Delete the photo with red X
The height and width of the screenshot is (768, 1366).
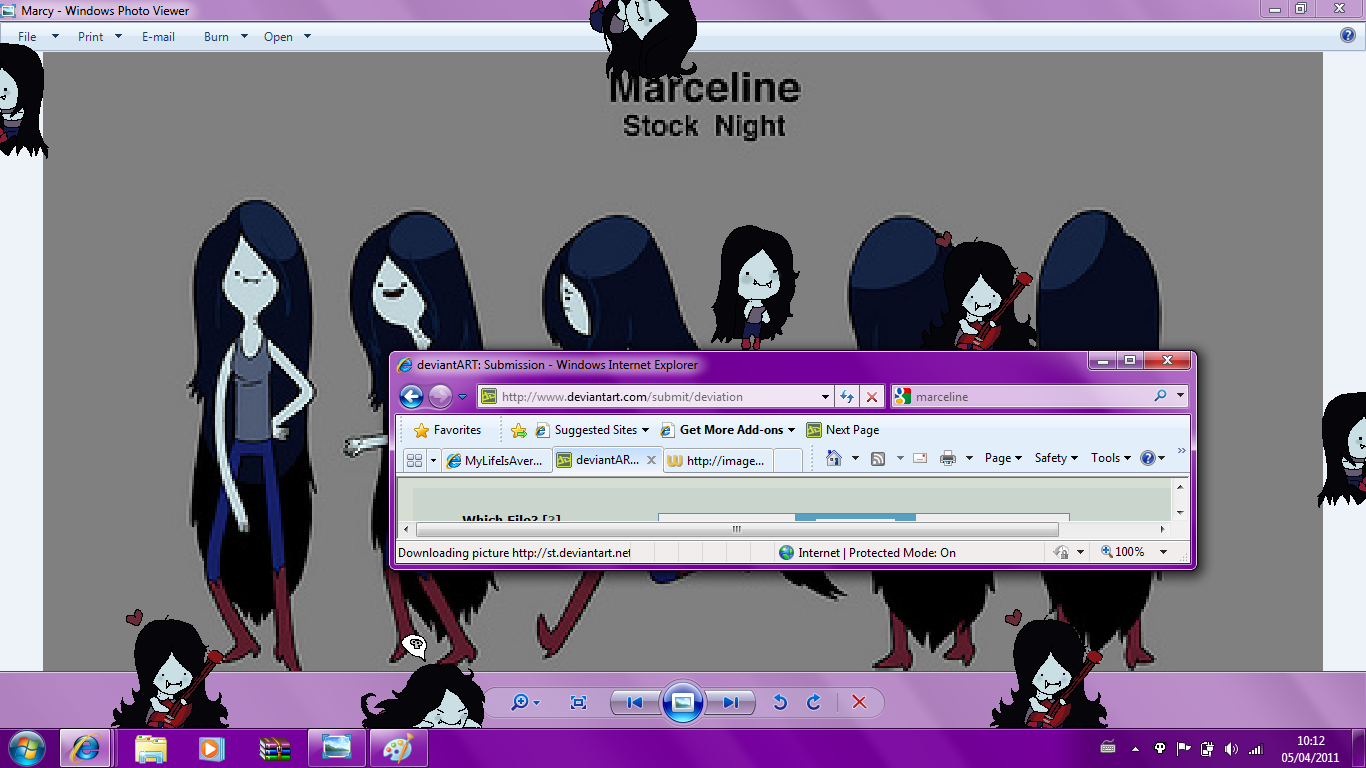pos(859,703)
